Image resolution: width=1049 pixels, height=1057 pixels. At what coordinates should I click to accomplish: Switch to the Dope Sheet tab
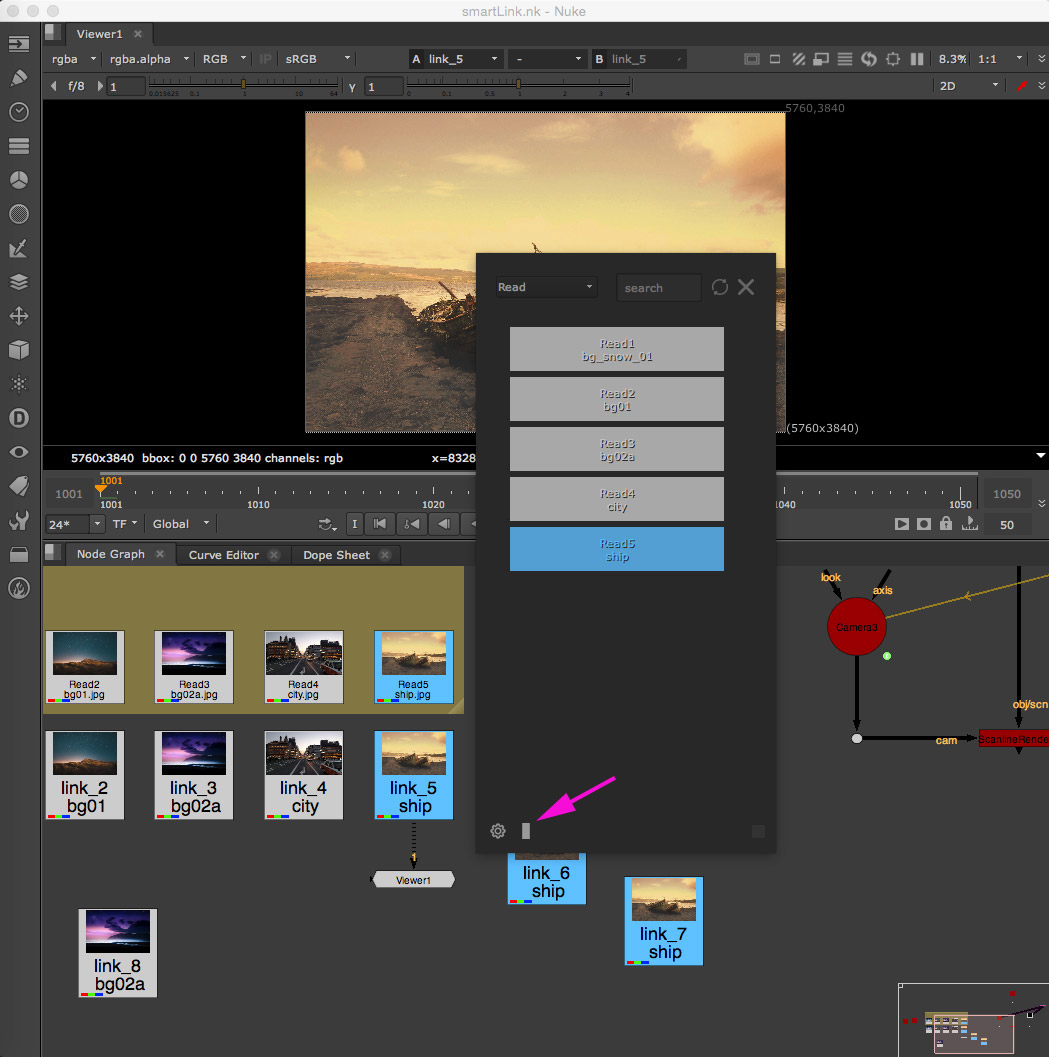tap(336, 555)
